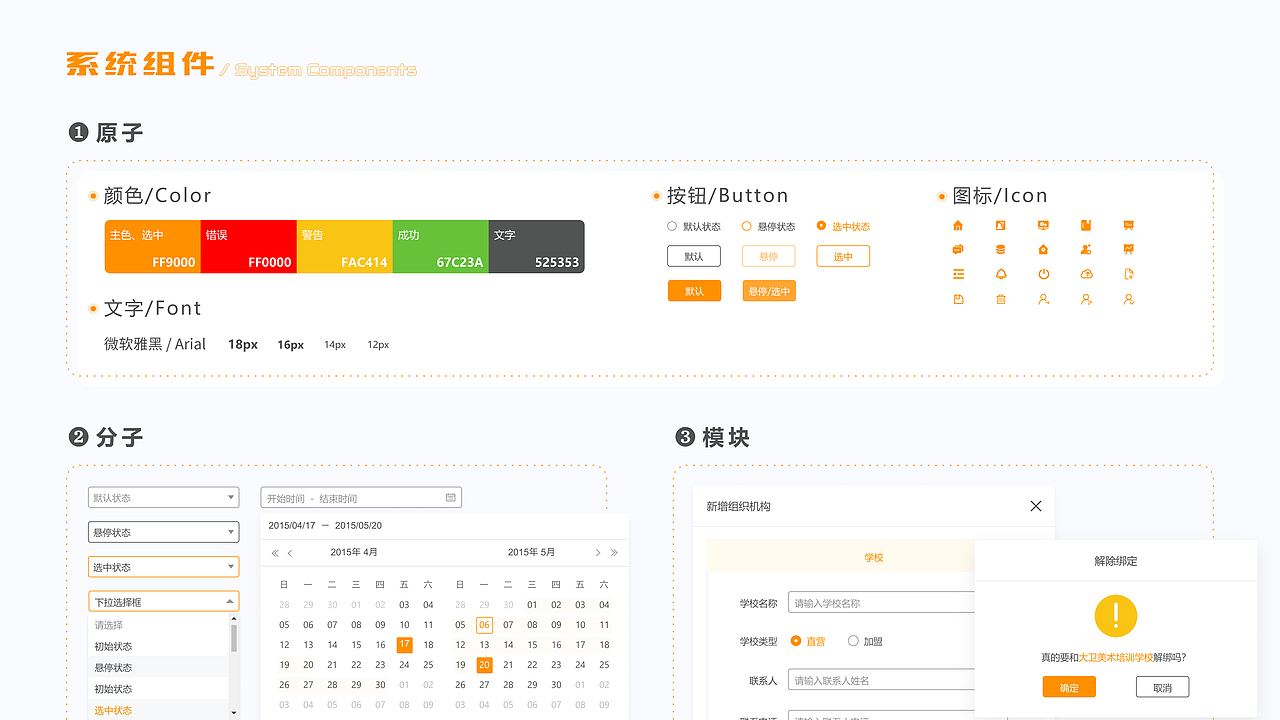1280x720 pixels.
Task: Choose 请选择 in dropdown list
Action: point(159,625)
